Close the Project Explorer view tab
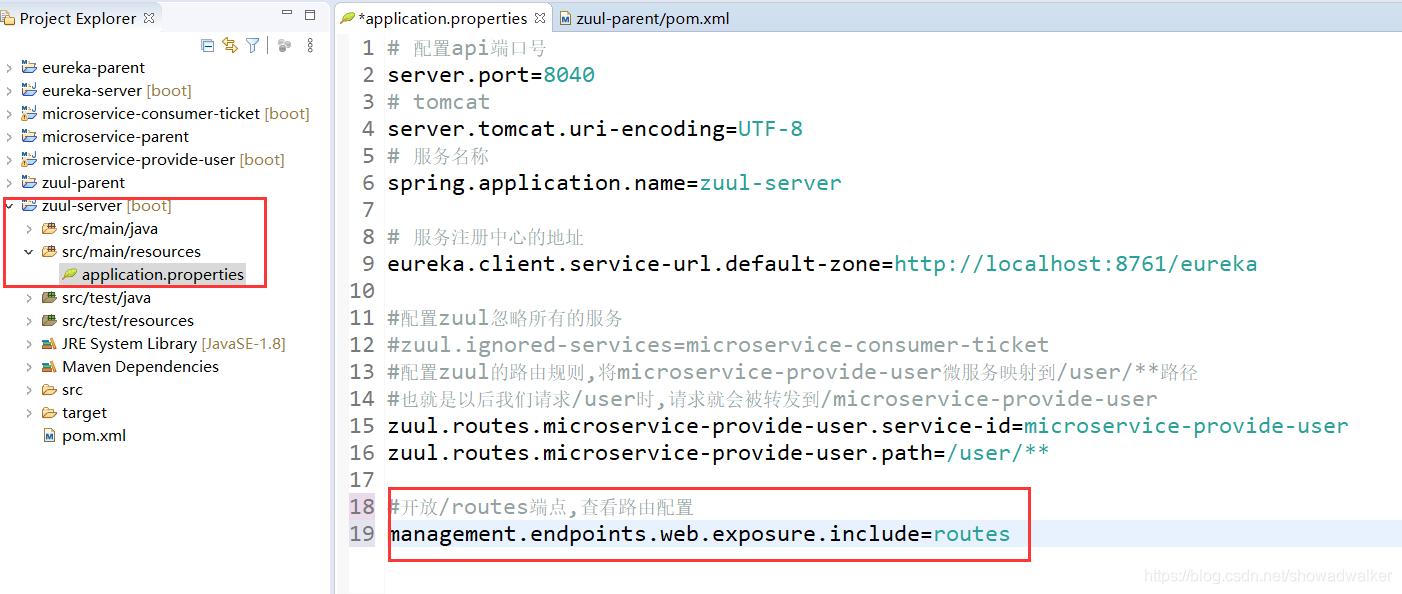Image resolution: width=1402 pixels, height=594 pixels. 149,18
